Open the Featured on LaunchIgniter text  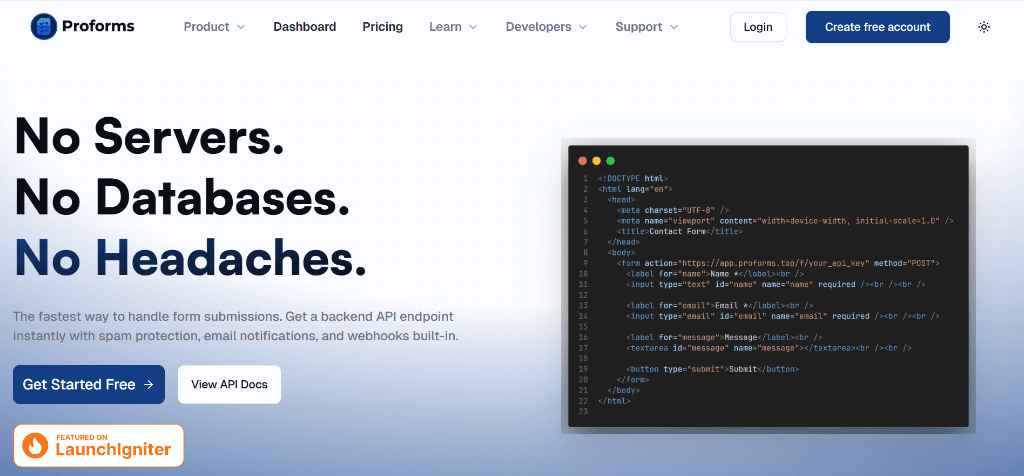[112, 445]
